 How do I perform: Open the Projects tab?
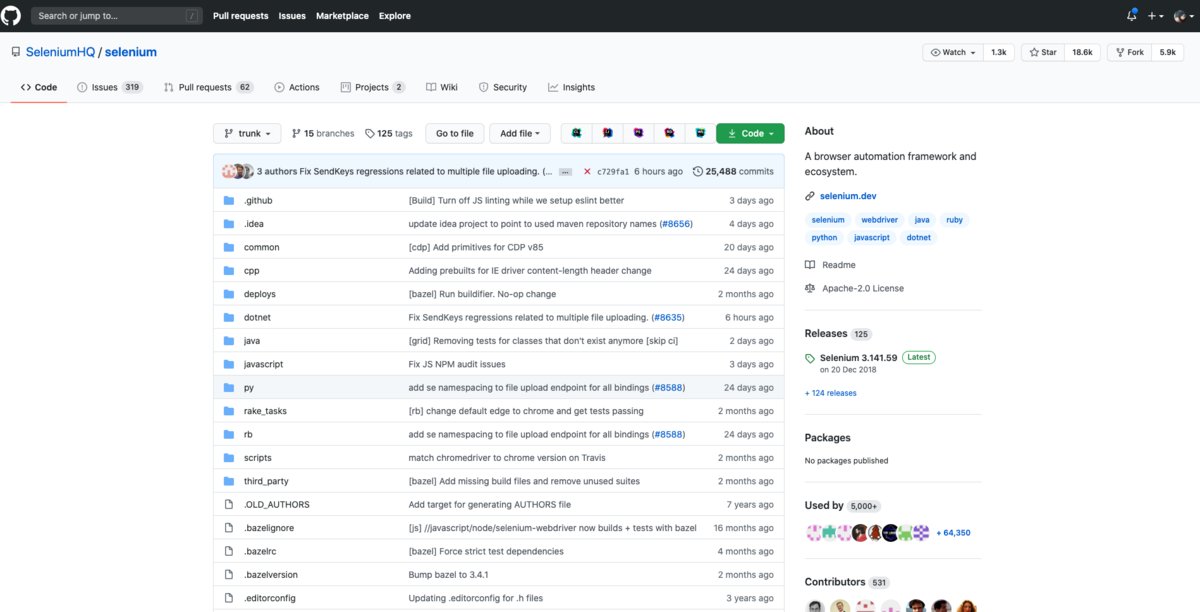pyautogui.click(x=372, y=87)
